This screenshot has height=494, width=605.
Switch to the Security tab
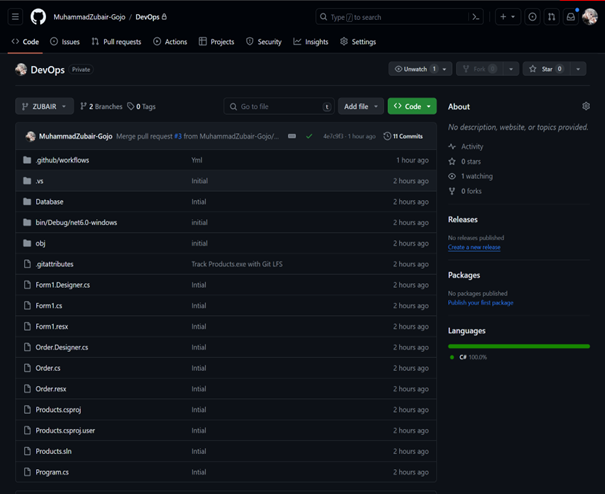[264, 42]
